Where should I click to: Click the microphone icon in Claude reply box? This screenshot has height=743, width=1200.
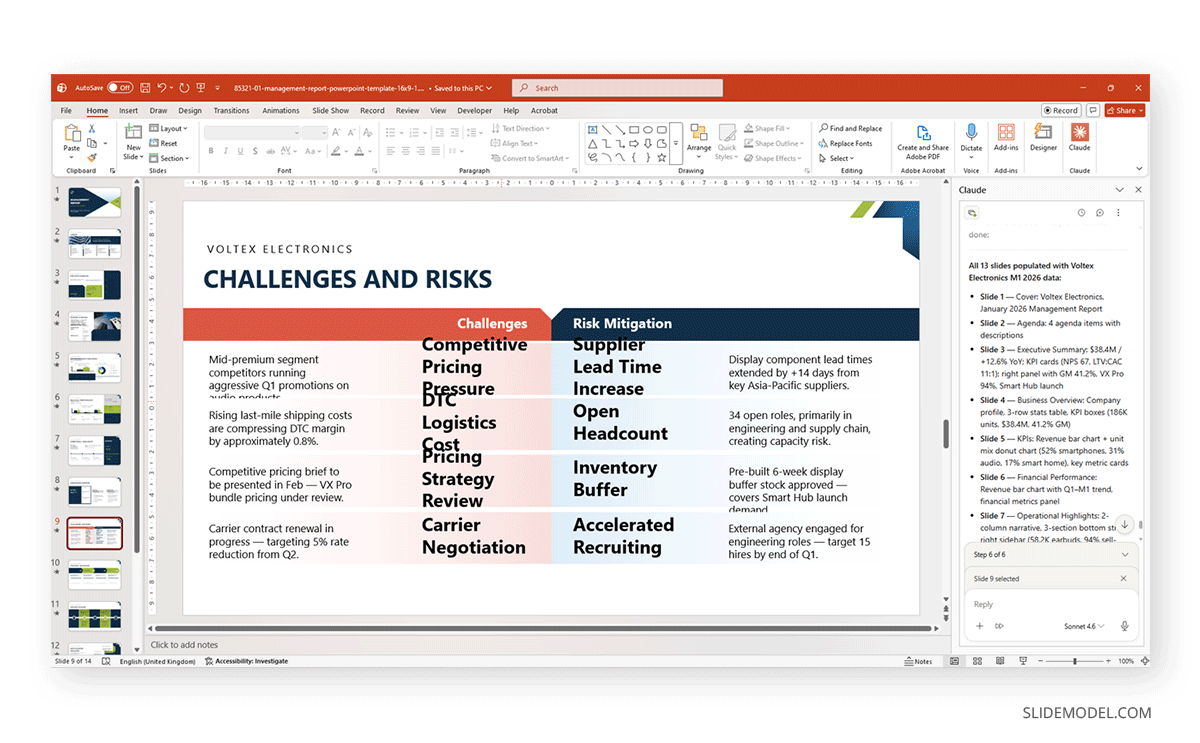(x=1125, y=627)
